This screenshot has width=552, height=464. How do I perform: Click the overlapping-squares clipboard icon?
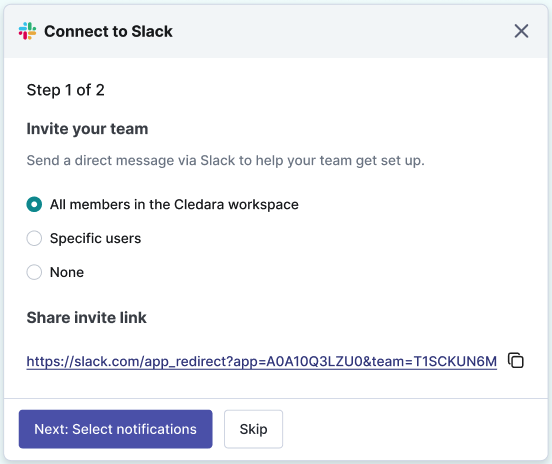[516, 360]
